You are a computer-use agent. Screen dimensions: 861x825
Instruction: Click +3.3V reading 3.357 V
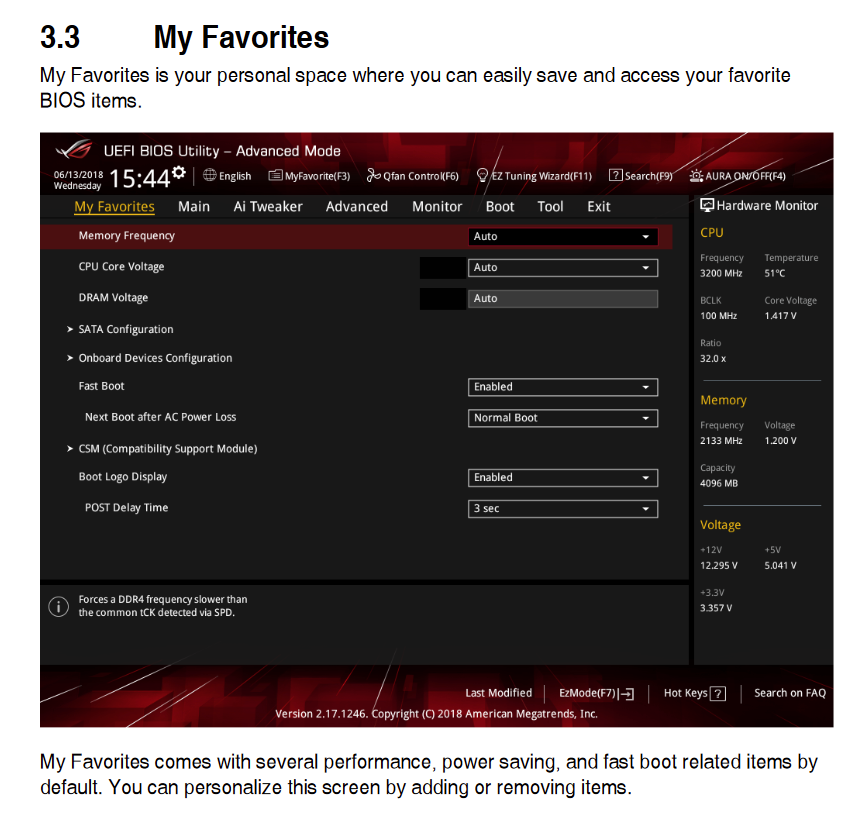click(x=716, y=608)
